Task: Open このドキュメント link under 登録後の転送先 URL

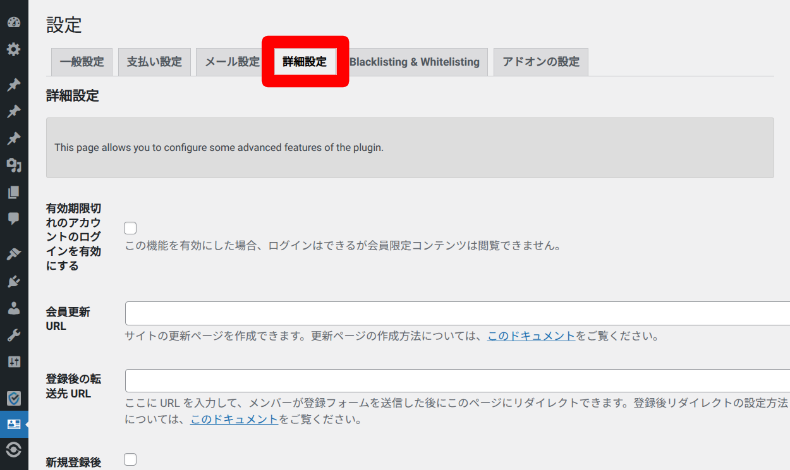Action: tap(234, 419)
